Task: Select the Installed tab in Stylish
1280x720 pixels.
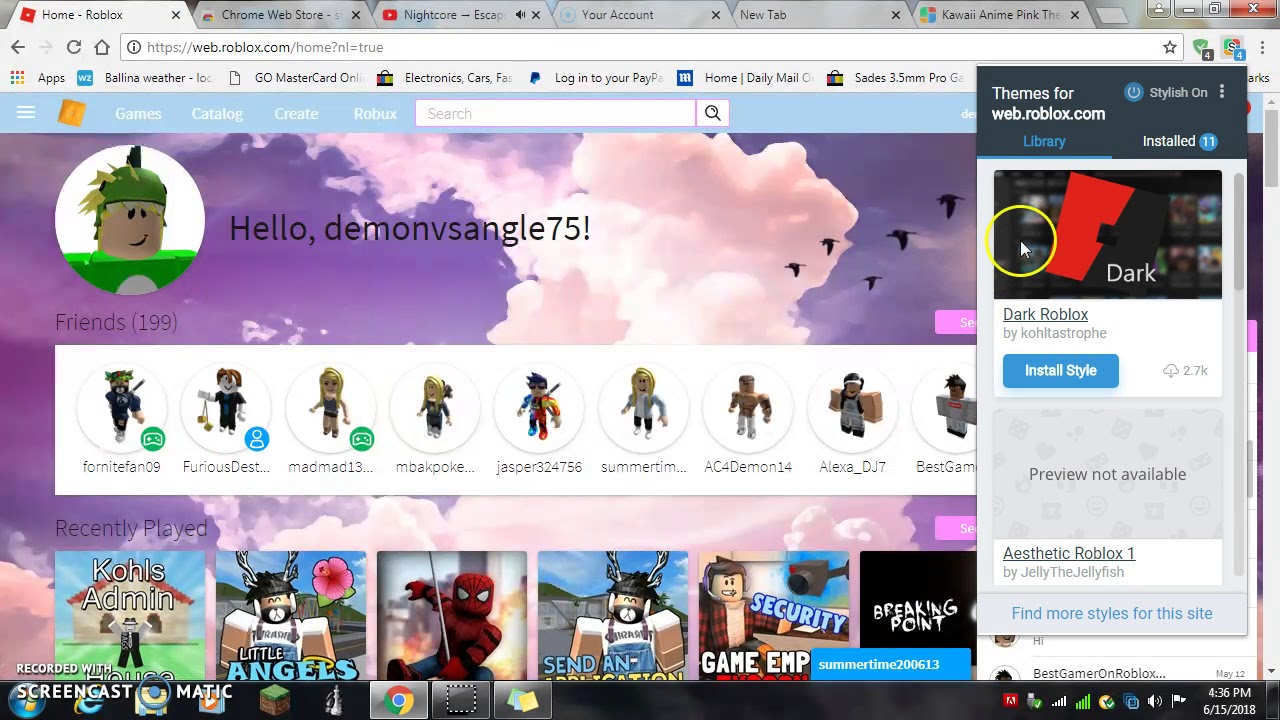Action: pos(1180,141)
